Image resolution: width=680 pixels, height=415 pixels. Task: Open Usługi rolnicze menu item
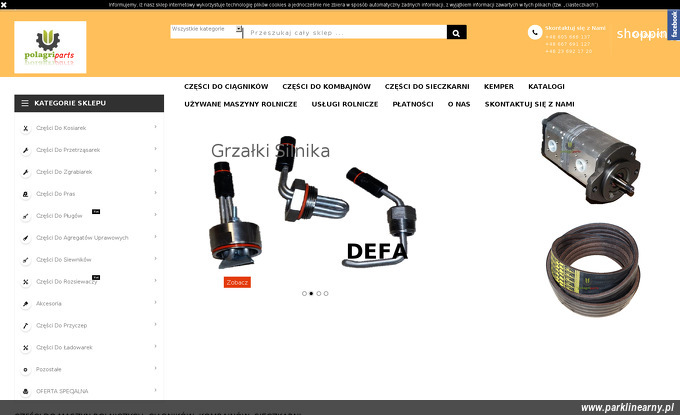pyautogui.click(x=345, y=105)
